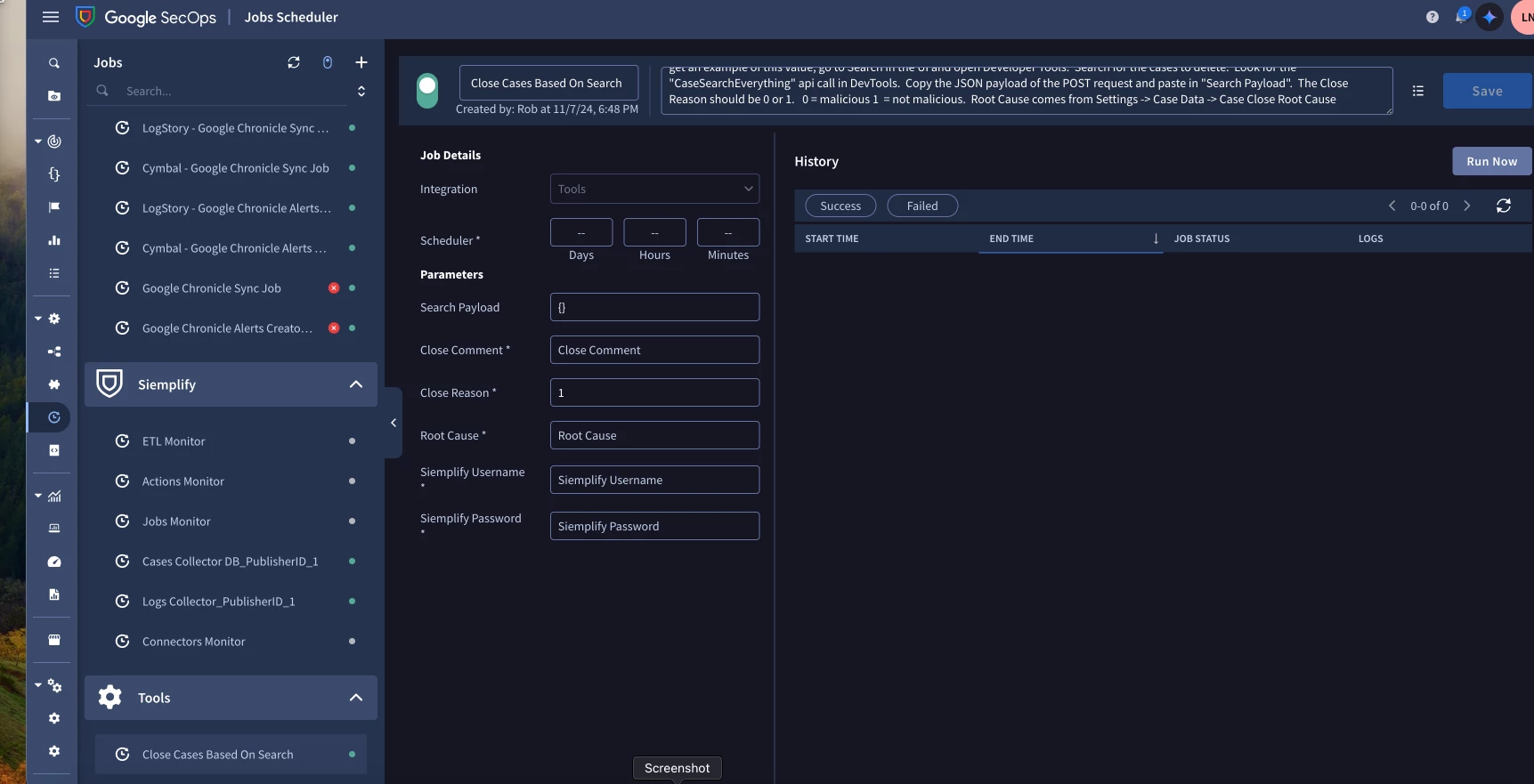Refresh the History table
Screen dimensions: 1534x784
click(x=1504, y=206)
